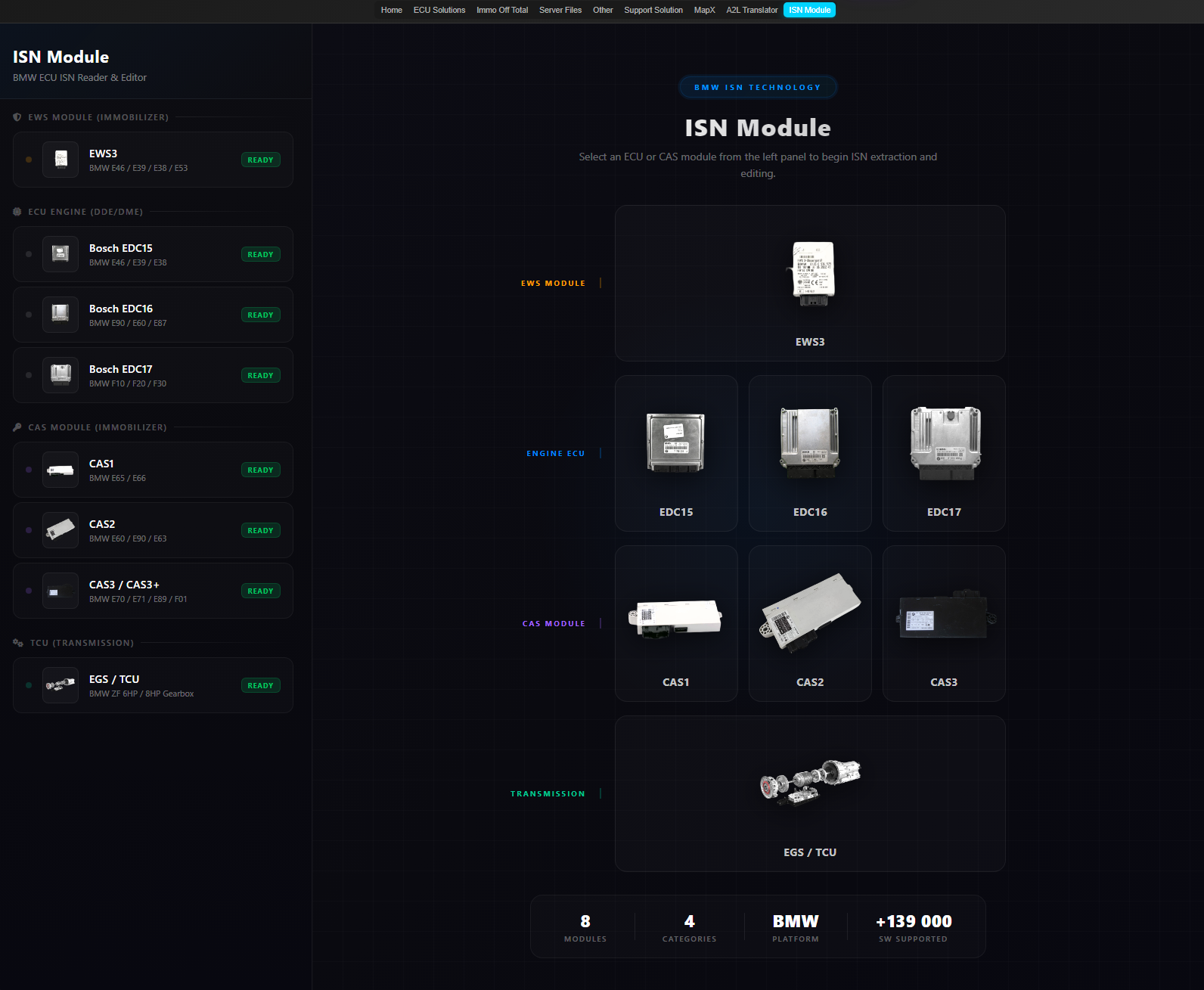Click the 'BMW E46 / E39 / E38 / E53' subtitle
1204x990 pixels.
(x=138, y=168)
